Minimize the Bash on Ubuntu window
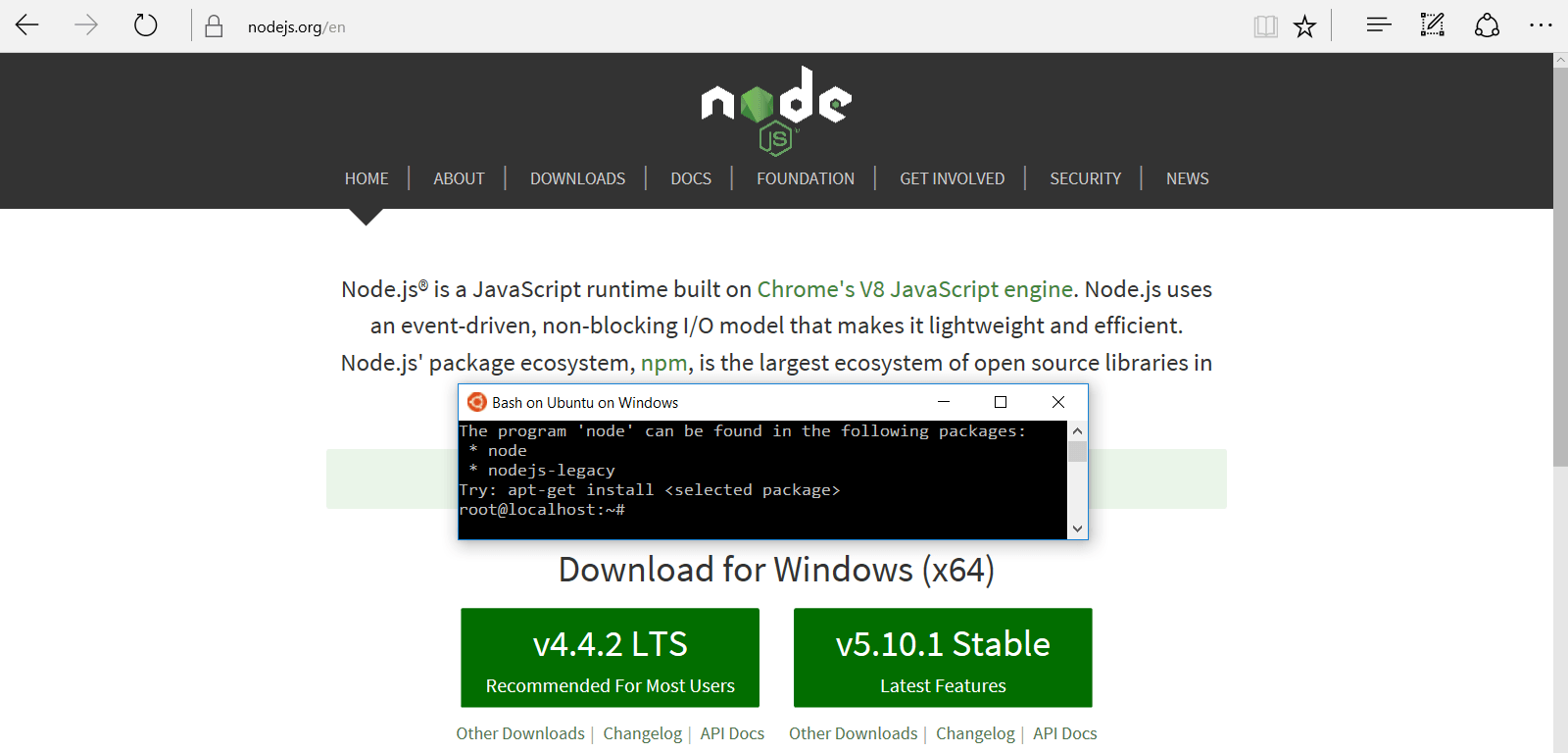Viewport: 1568px width, 753px height. tap(944, 402)
